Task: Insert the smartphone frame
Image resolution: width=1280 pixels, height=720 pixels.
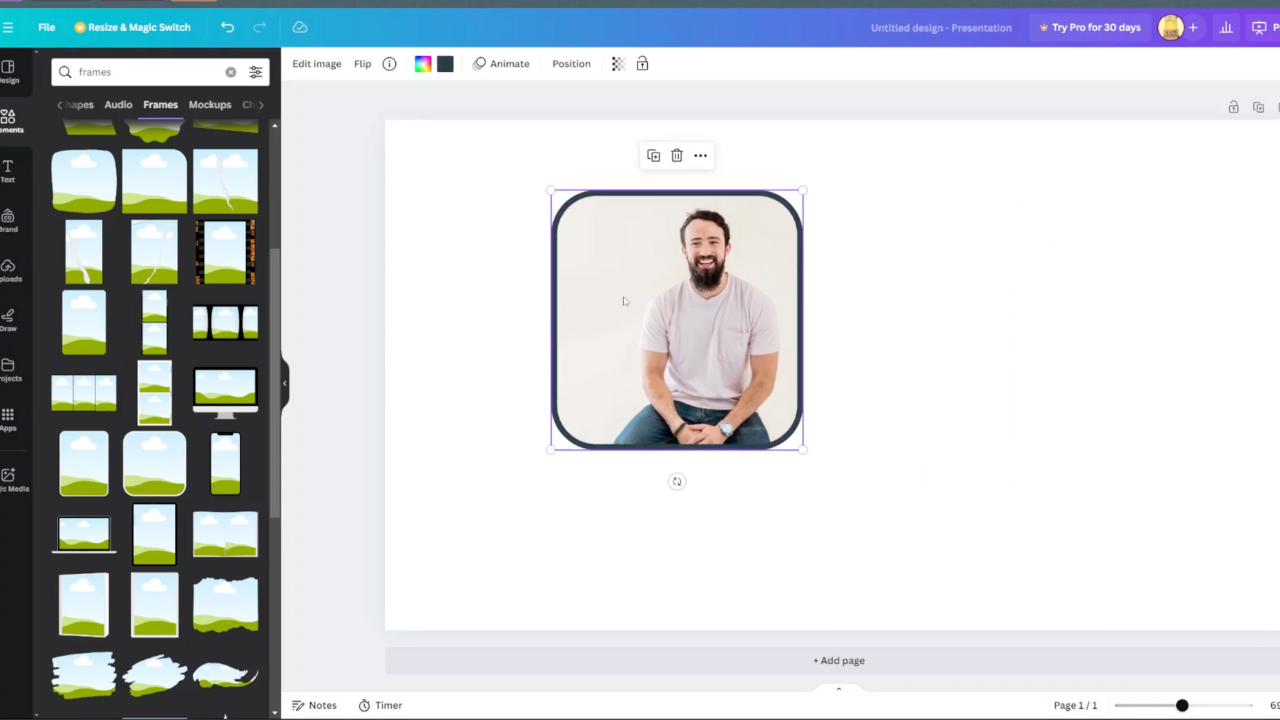Action: tap(225, 463)
